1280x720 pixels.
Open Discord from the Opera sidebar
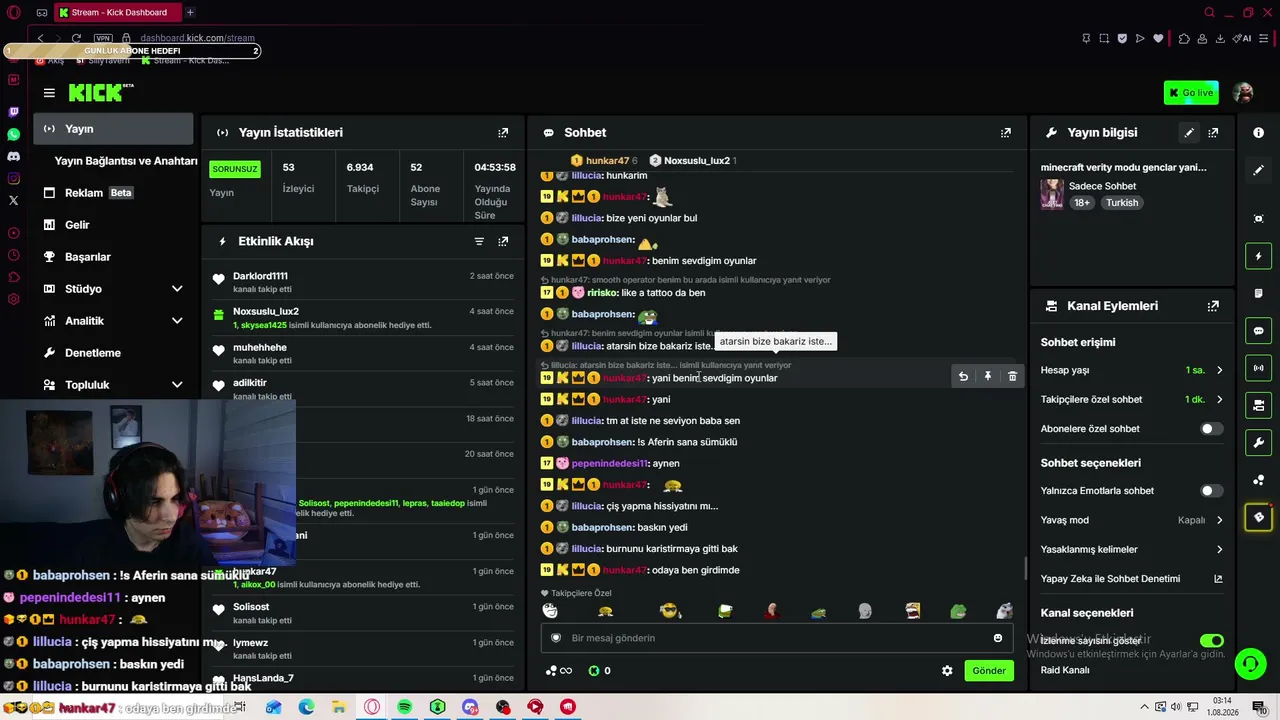pyautogui.click(x=13, y=156)
